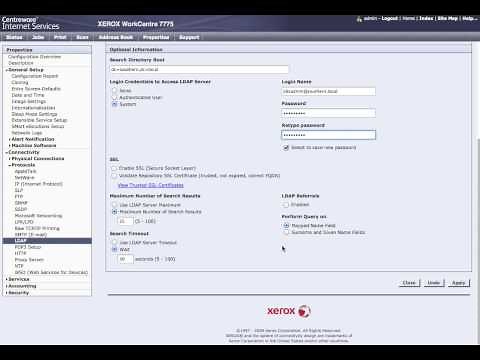
Task: Open NTP protocol page
Action: (x=19, y=266)
